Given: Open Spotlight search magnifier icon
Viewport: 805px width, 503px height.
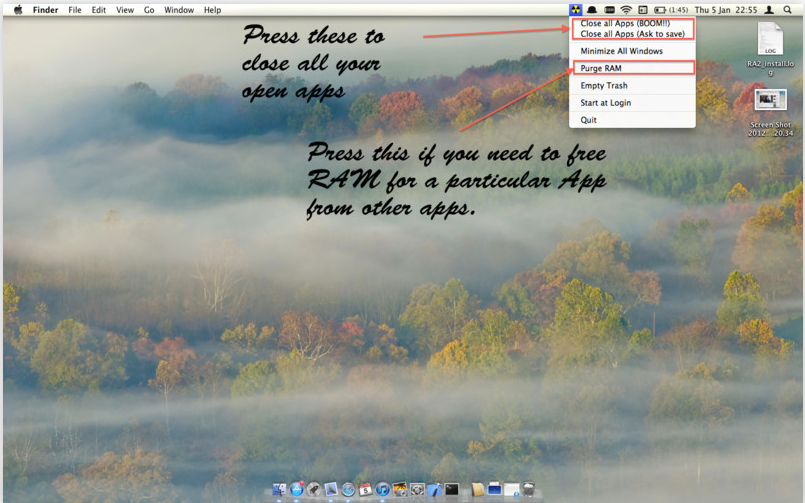Looking at the screenshot, I should click(788, 9).
